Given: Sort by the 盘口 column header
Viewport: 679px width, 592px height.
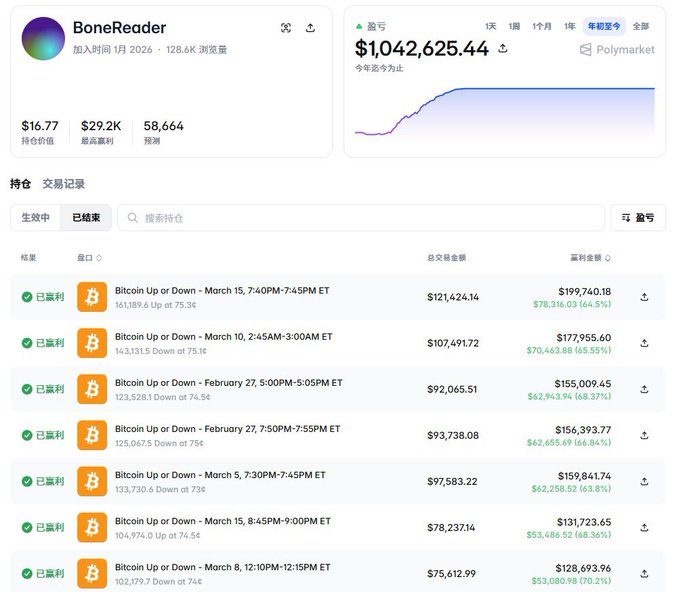Looking at the screenshot, I should click(x=89, y=258).
